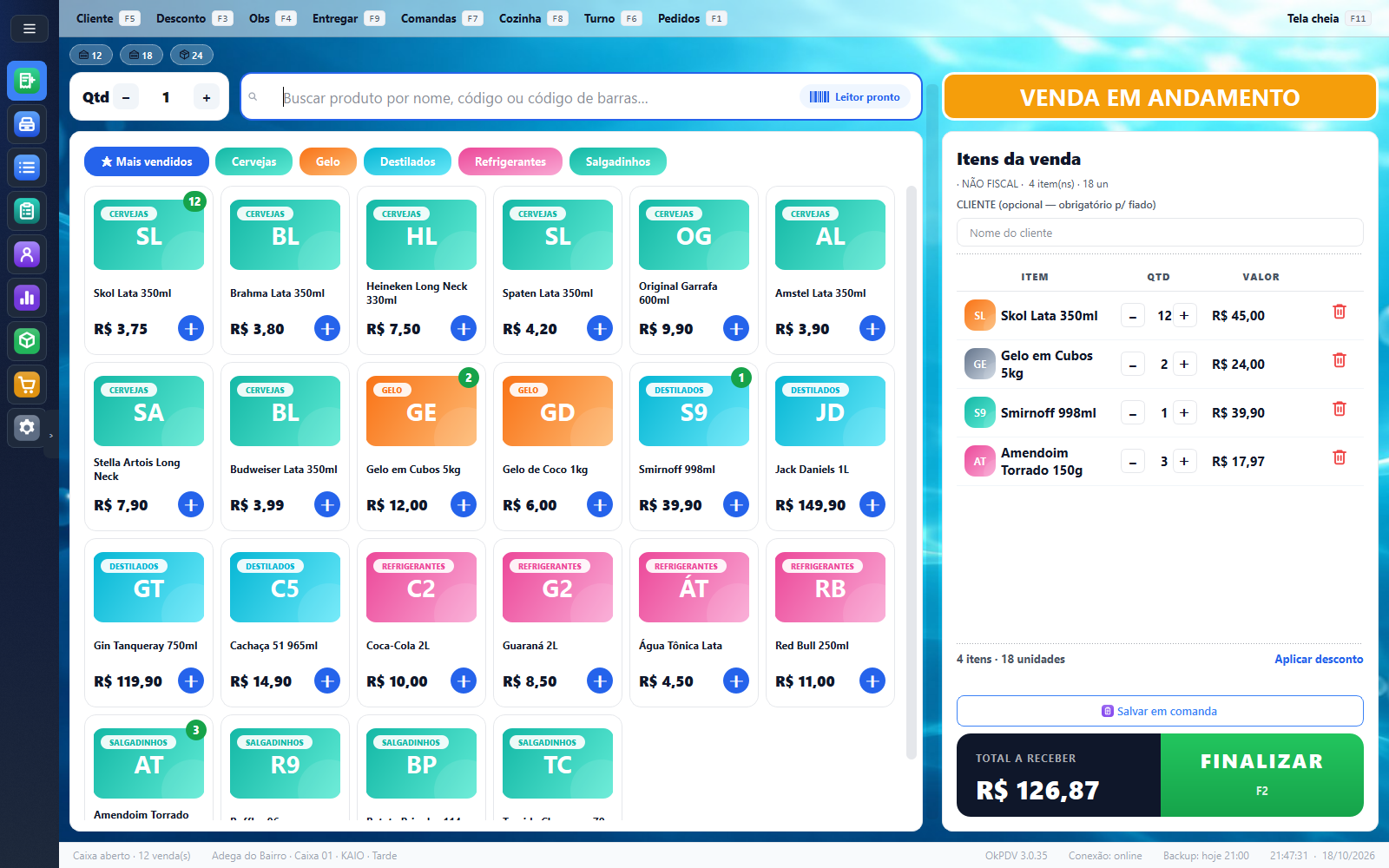Open the teal clipboard icon in sidebar
Image resolution: width=1389 pixels, height=868 pixels.
click(x=27, y=211)
